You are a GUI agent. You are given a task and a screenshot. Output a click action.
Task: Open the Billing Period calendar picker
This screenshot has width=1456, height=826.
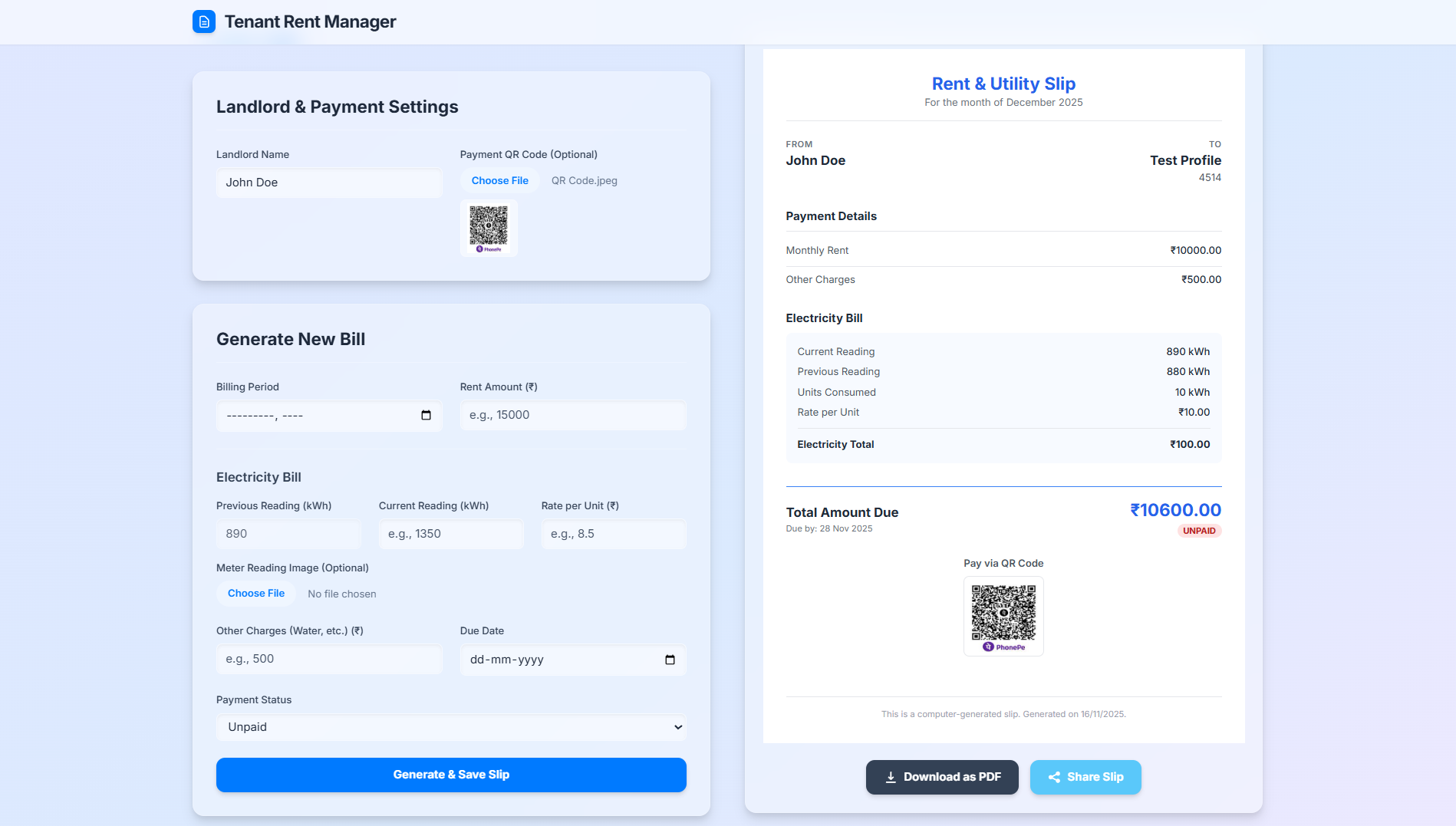427,415
